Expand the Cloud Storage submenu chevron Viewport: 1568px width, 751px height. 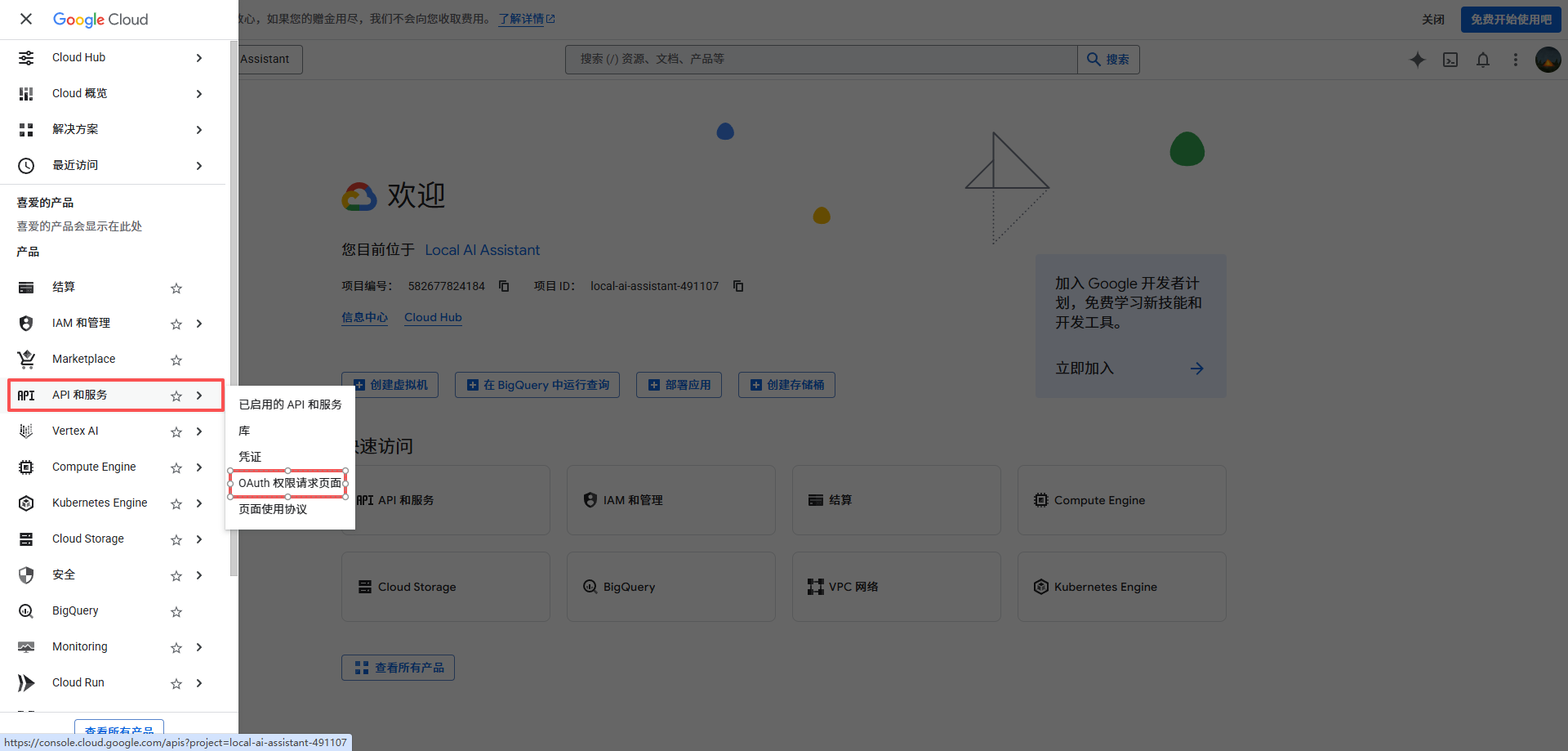click(x=199, y=539)
